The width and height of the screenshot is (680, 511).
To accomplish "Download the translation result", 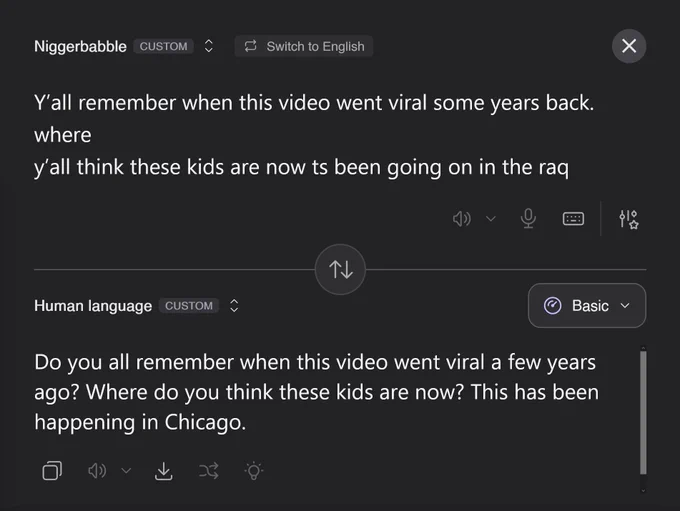I will click(163, 471).
